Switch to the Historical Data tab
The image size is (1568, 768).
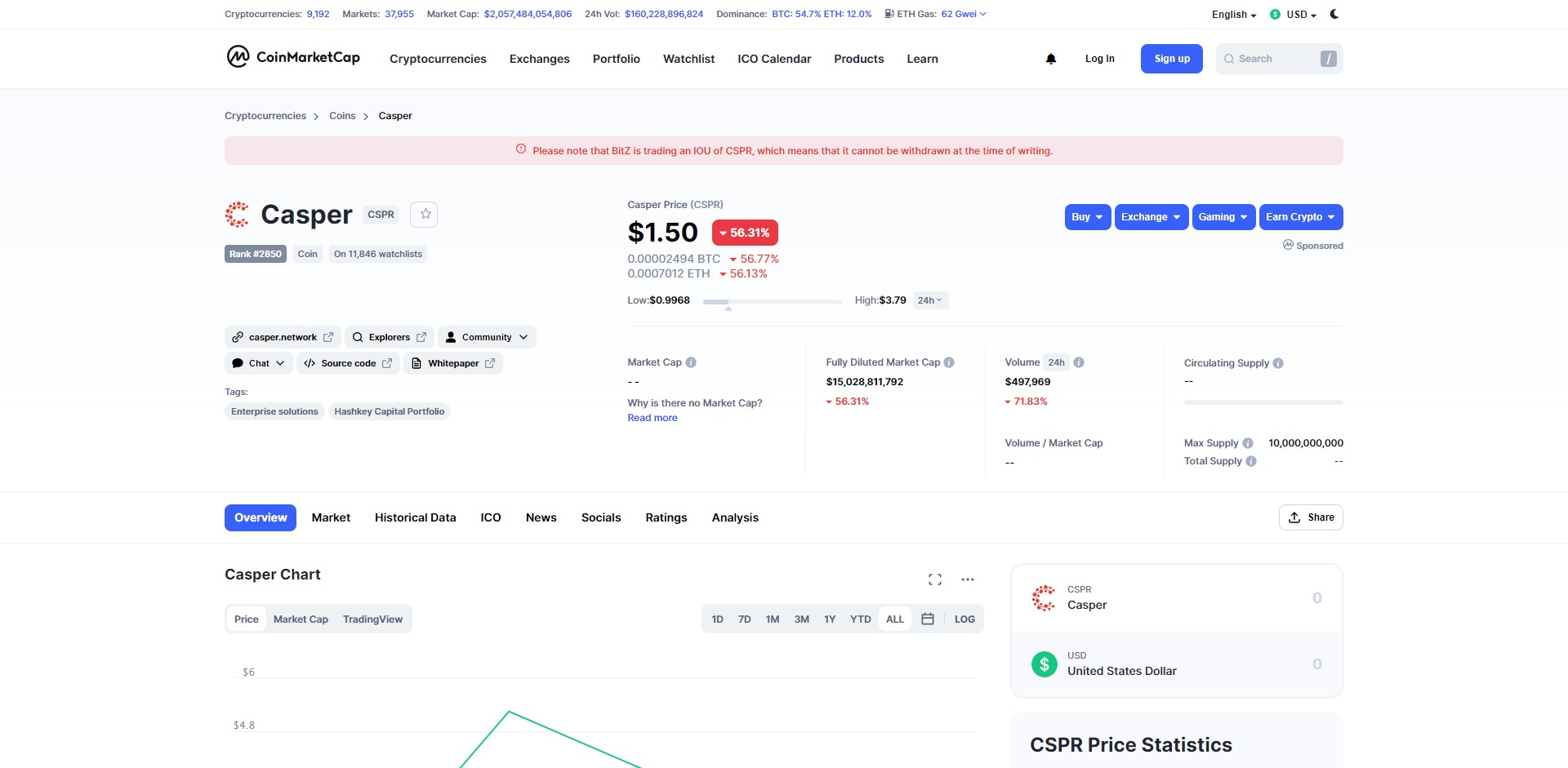(x=415, y=517)
